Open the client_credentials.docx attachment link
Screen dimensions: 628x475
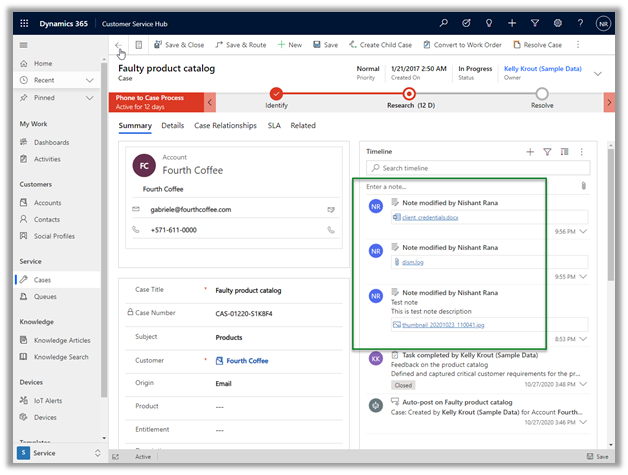(x=430, y=217)
